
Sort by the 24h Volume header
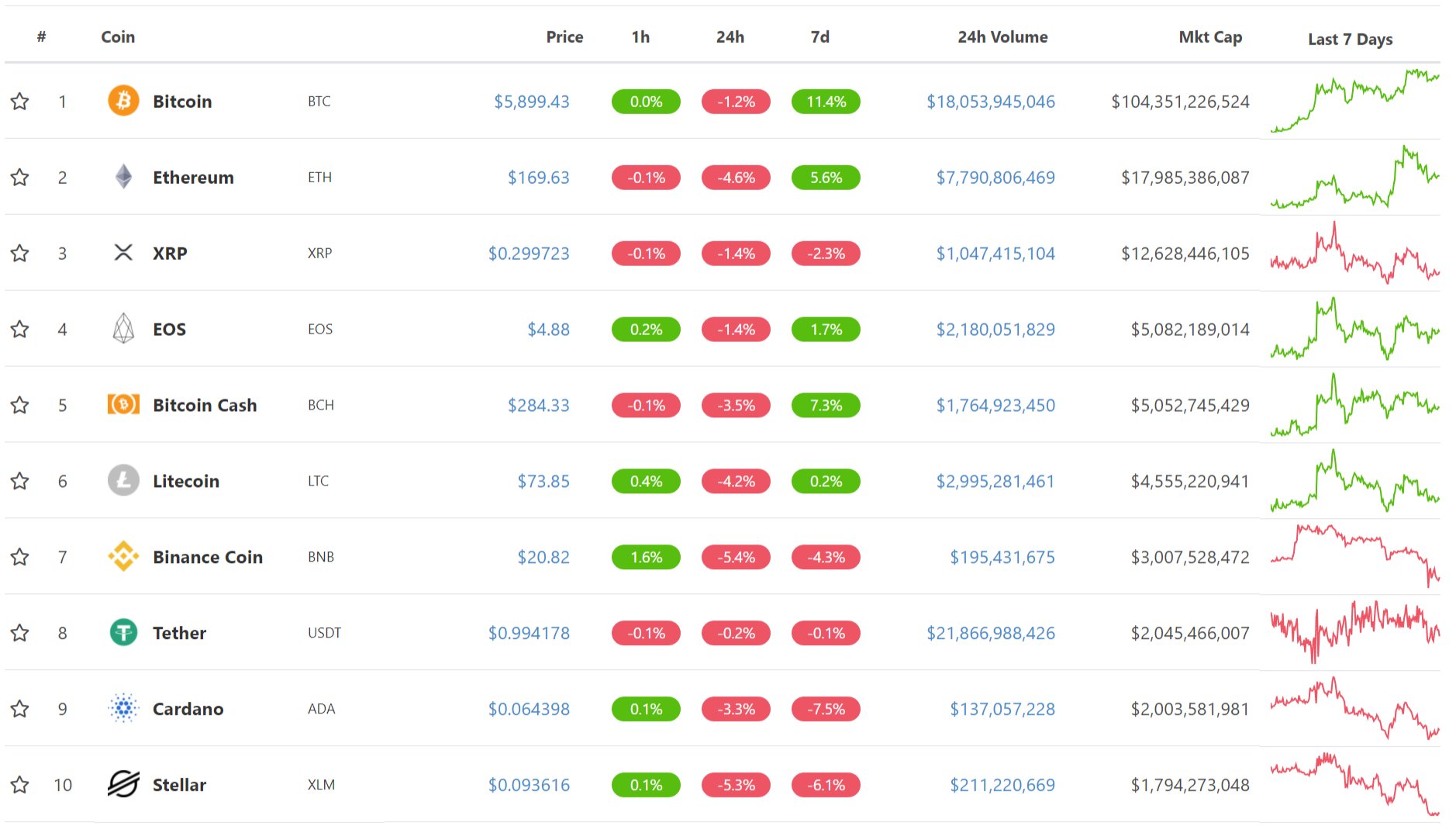click(x=1002, y=36)
